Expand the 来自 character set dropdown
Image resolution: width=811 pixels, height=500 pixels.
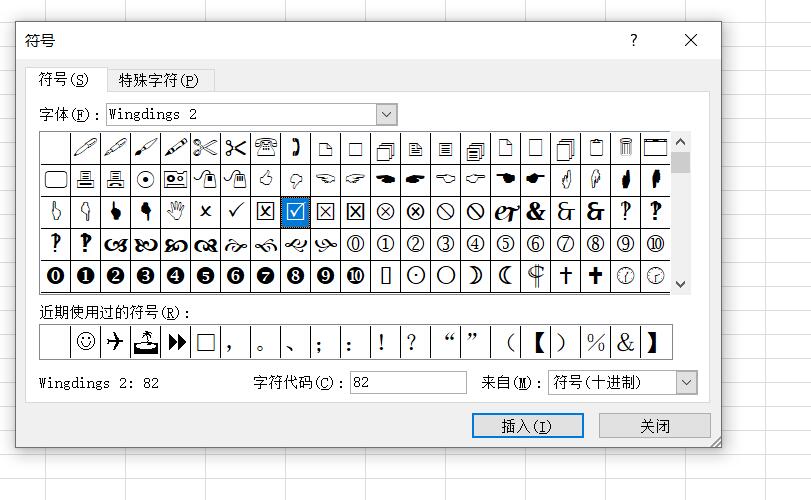[x=686, y=382]
